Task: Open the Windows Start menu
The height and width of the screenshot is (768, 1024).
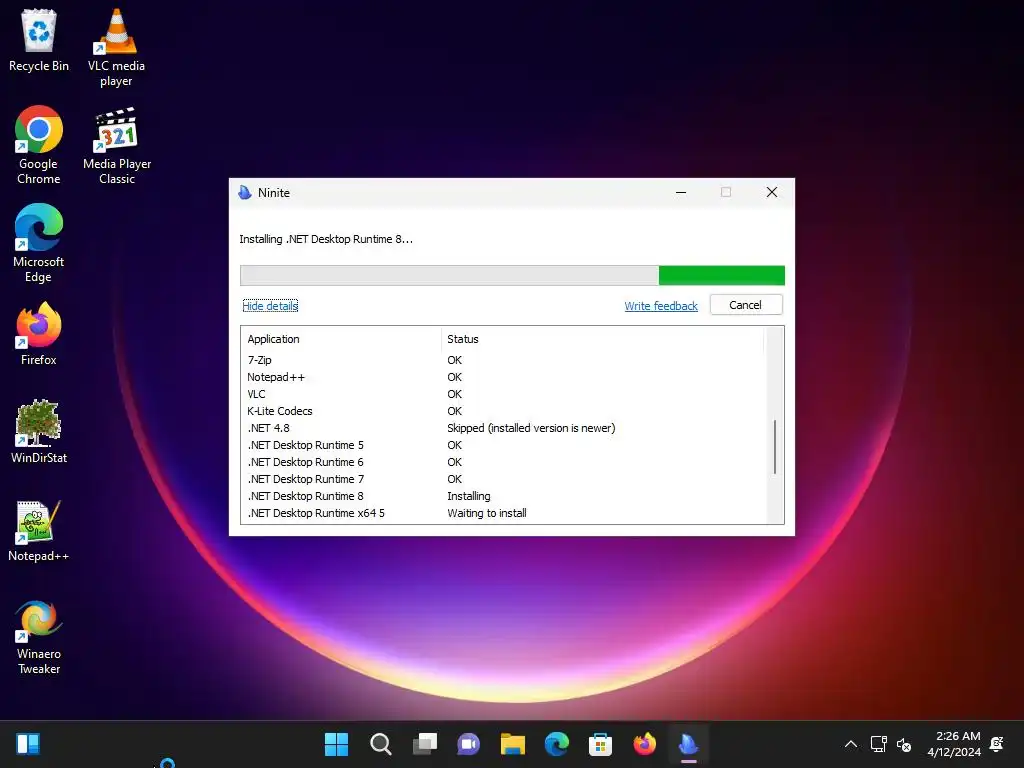Action: tap(336, 744)
